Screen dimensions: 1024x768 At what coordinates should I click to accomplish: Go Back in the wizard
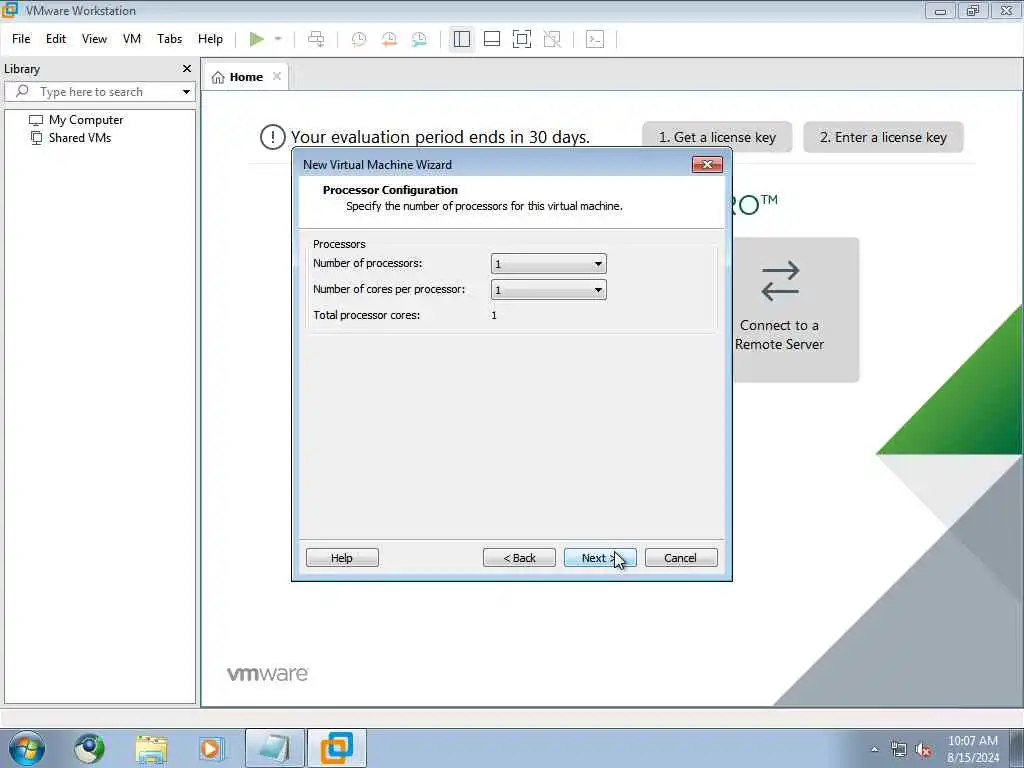click(x=519, y=558)
